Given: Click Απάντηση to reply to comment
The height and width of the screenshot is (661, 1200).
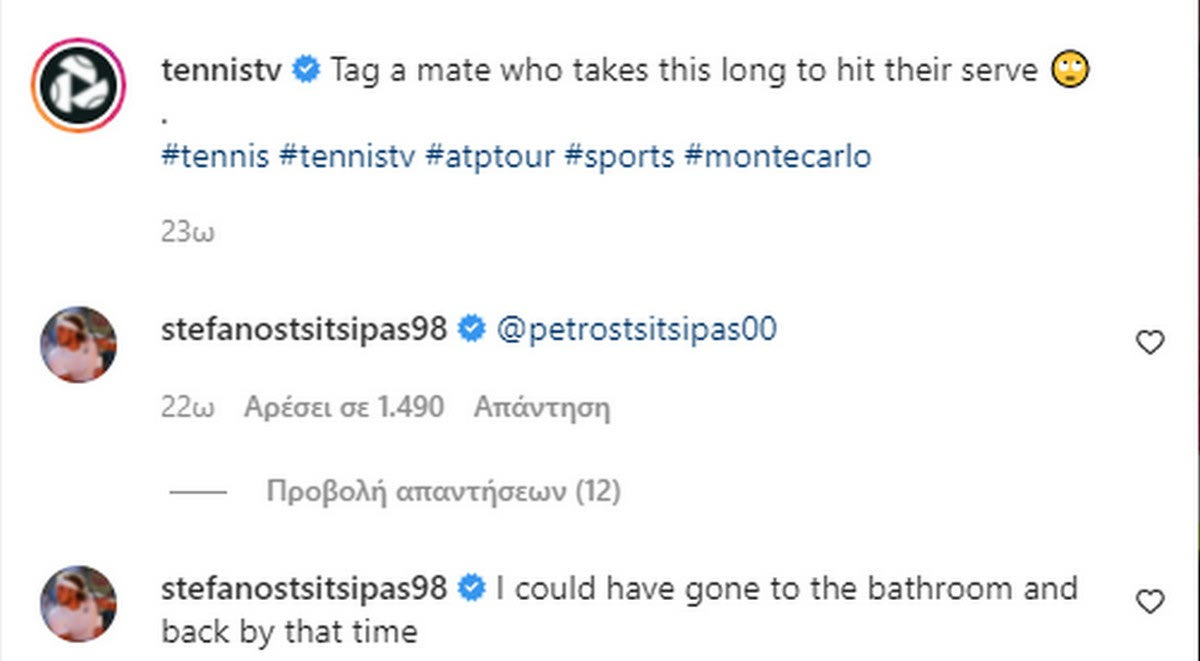Looking at the screenshot, I should point(541,408).
